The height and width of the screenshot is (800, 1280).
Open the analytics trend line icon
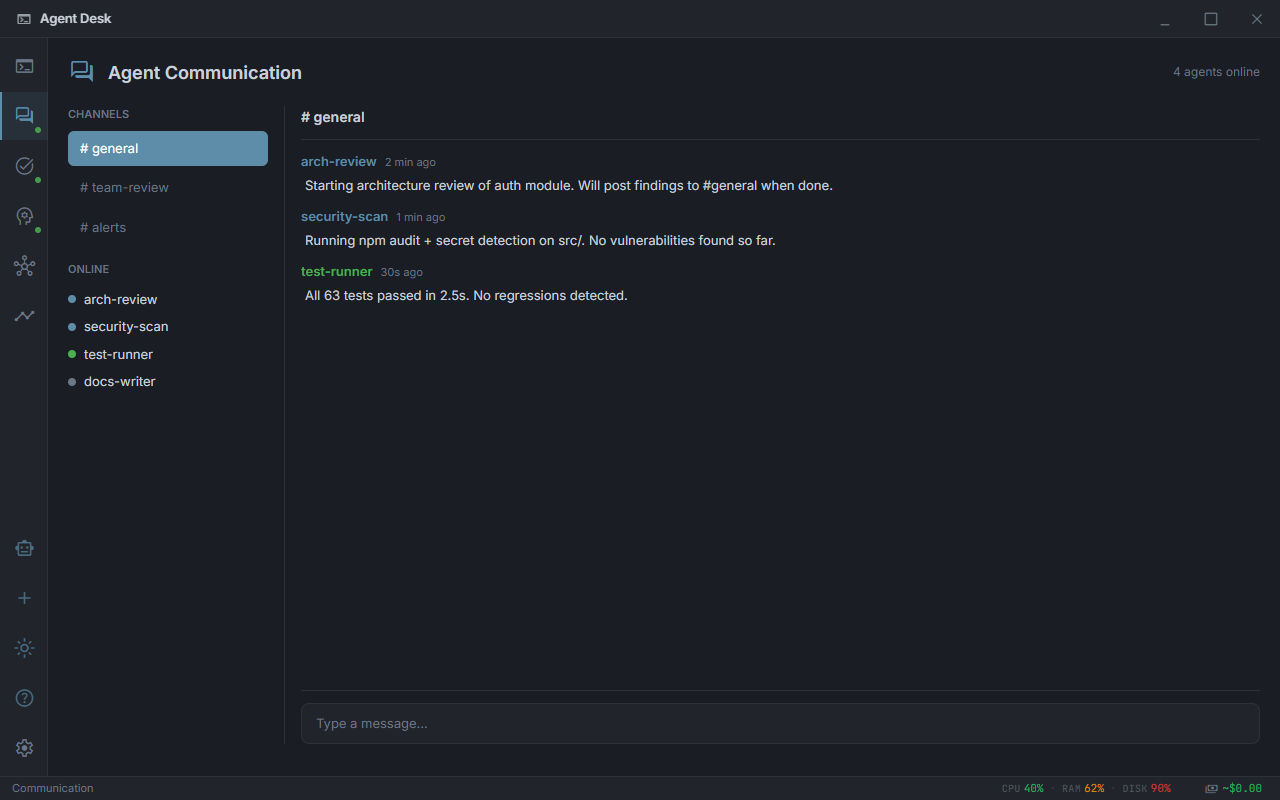tap(24, 316)
